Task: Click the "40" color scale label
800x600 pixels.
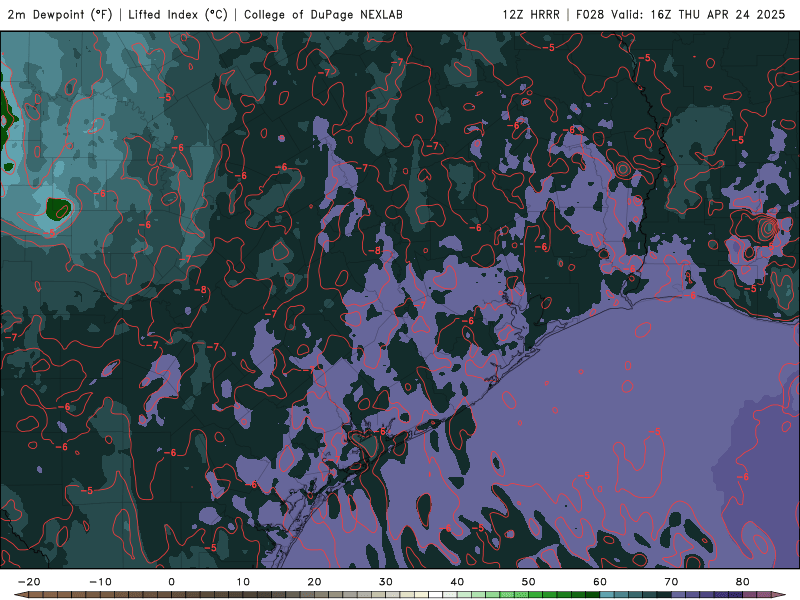Action: click(x=457, y=582)
